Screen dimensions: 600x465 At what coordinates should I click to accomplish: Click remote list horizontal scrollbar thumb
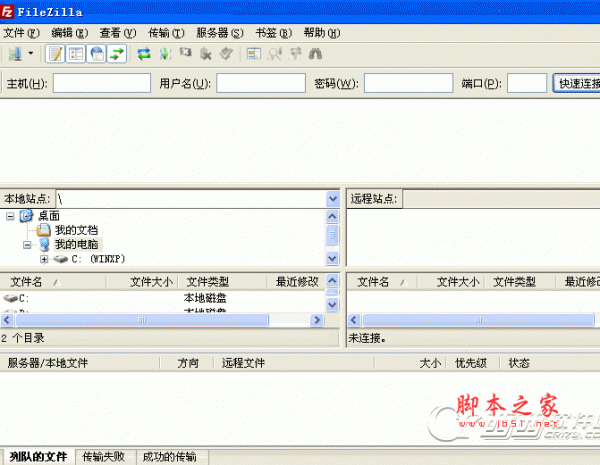478,320
